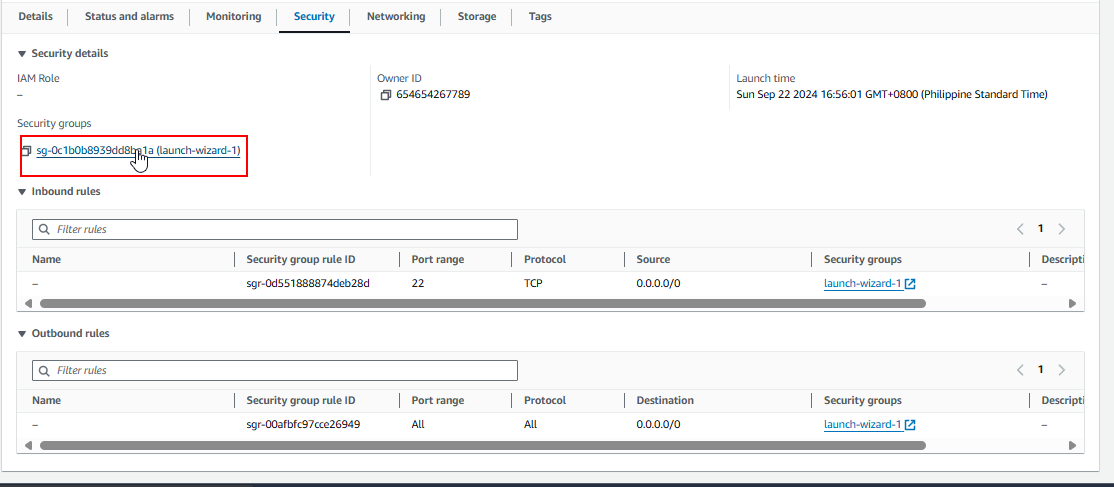Image resolution: width=1114 pixels, height=487 pixels.
Task: Click the outbound Filter rules search field
Action: click(x=275, y=370)
